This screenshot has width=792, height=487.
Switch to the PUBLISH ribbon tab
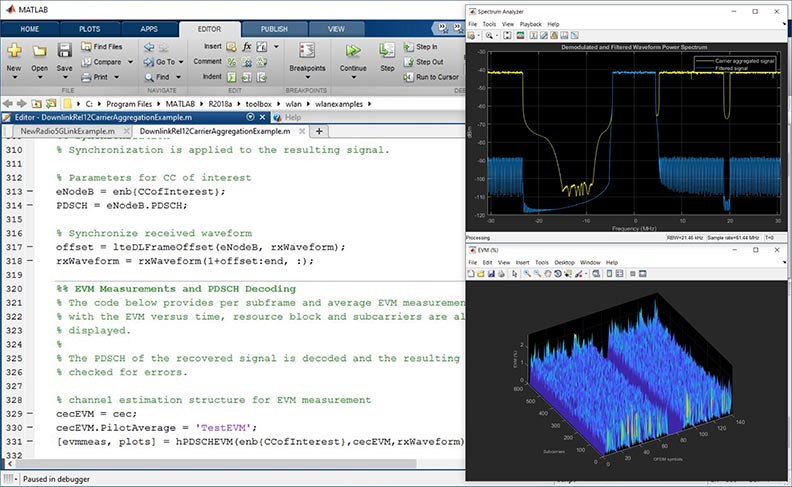[x=275, y=30]
